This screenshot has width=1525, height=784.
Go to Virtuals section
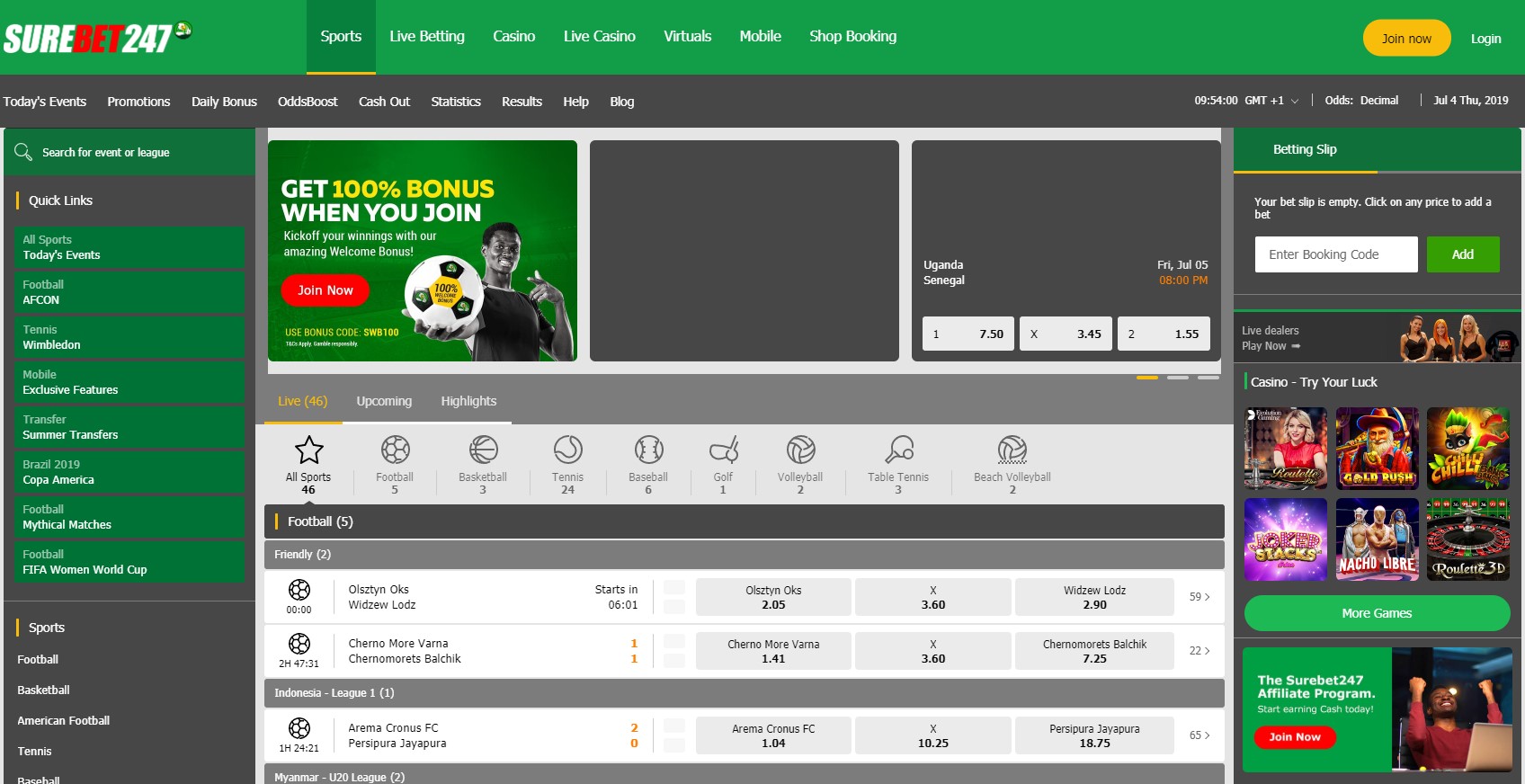pyautogui.click(x=687, y=37)
